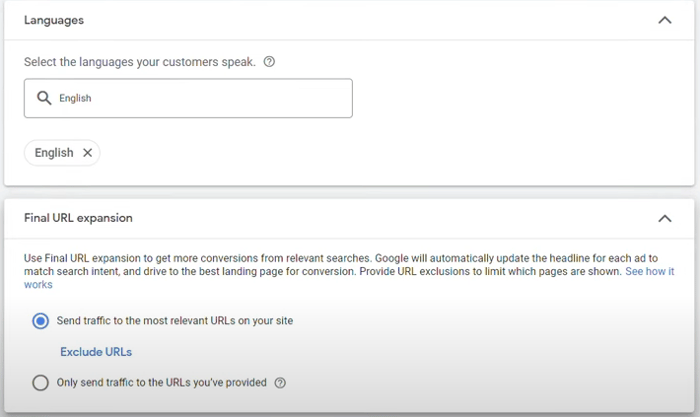Image resolution: width=700 pixels, height=417 pixels.
Task: Open the Exclude URLs link
Action: (x=96, y=352)
